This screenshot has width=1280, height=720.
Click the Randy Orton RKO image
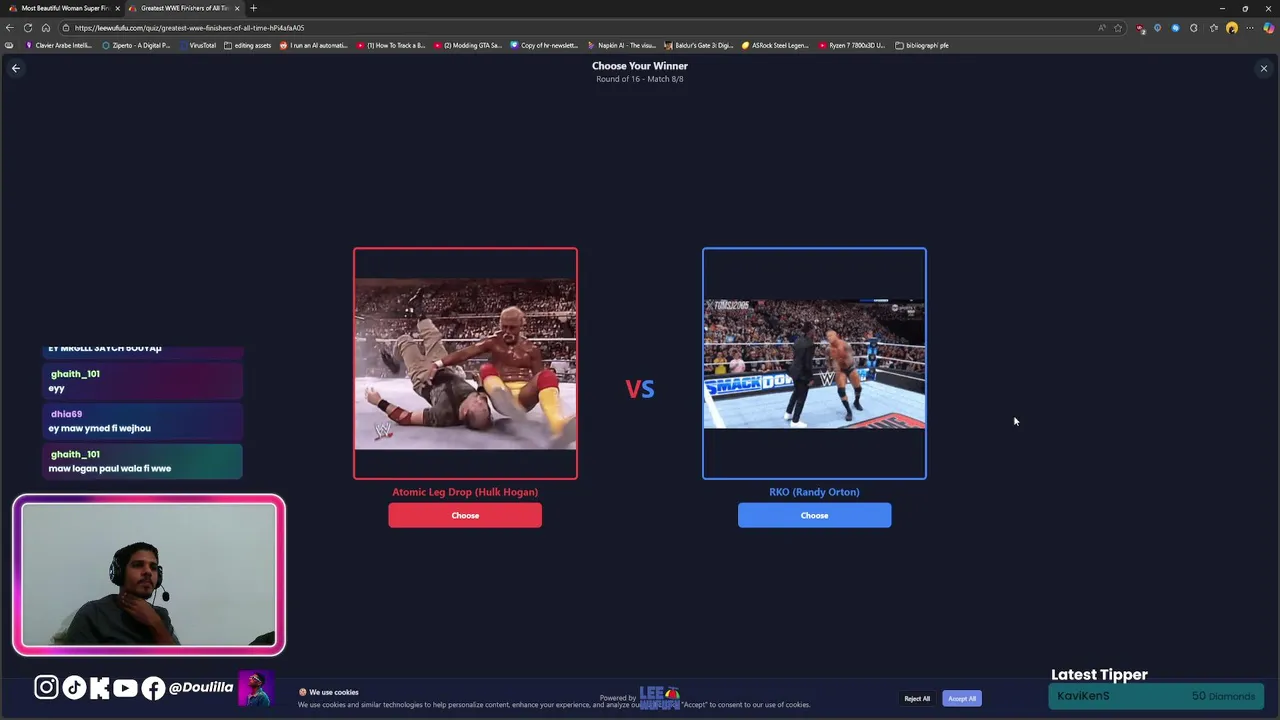pyautogui.click(x=814, y=364)
